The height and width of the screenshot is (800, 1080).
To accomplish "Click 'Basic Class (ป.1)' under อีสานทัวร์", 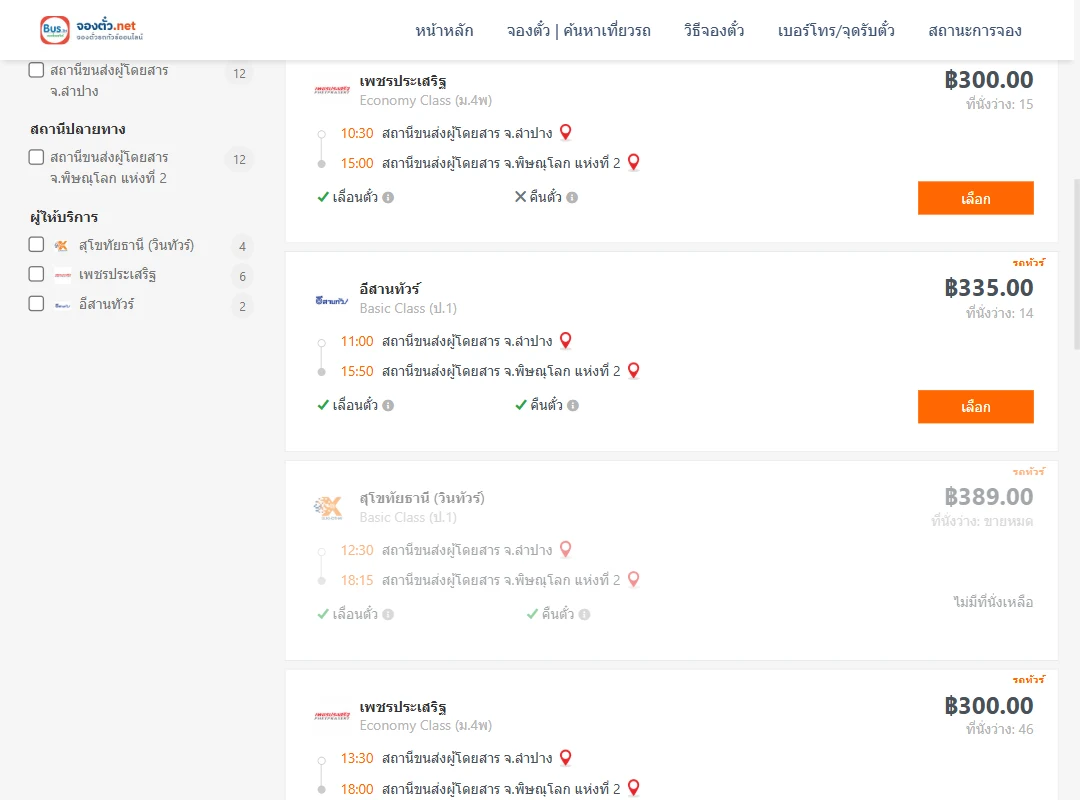I will coord(408,309).
